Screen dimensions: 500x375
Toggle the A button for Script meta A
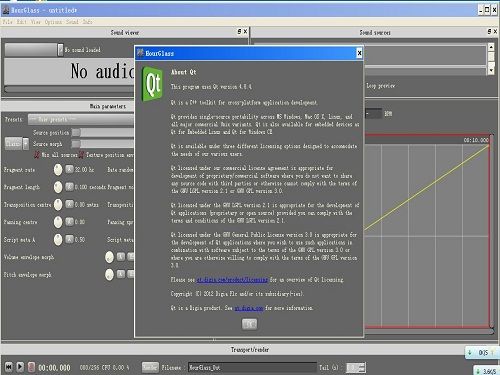tap(69, 239)
